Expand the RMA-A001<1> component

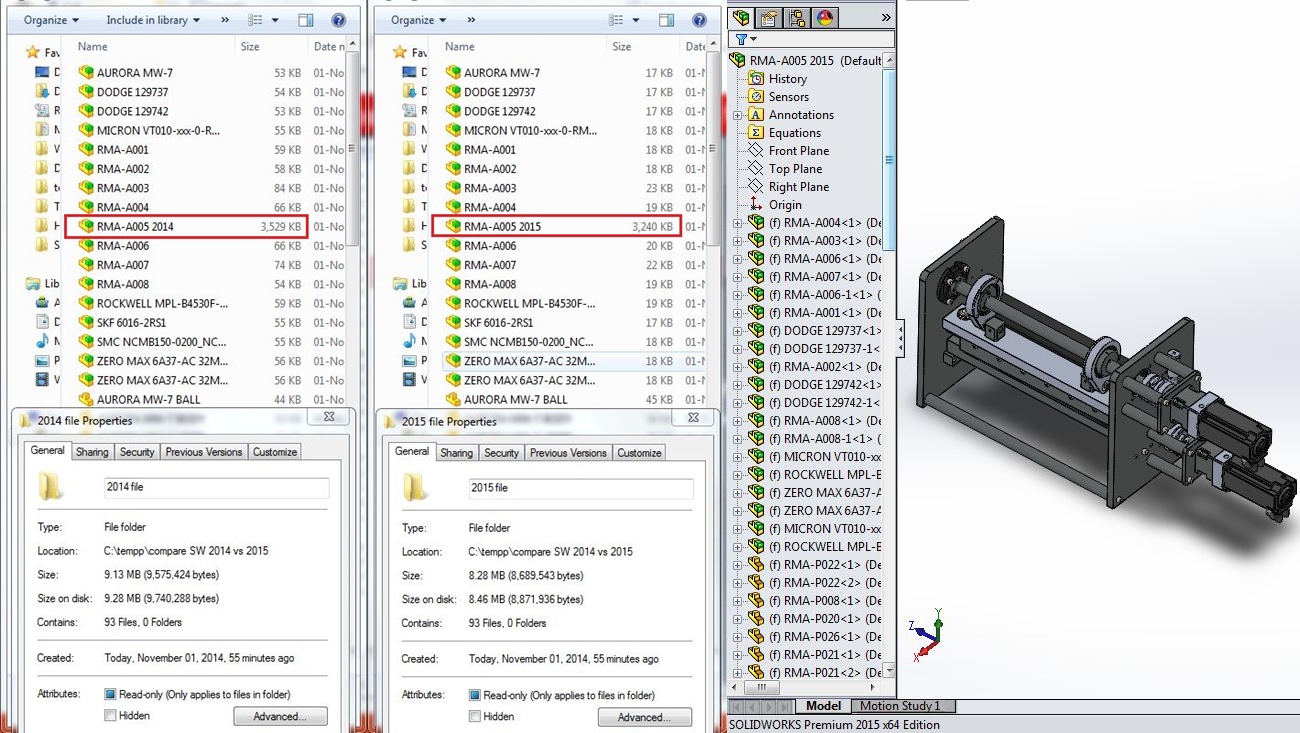click(x=738, y=313)
